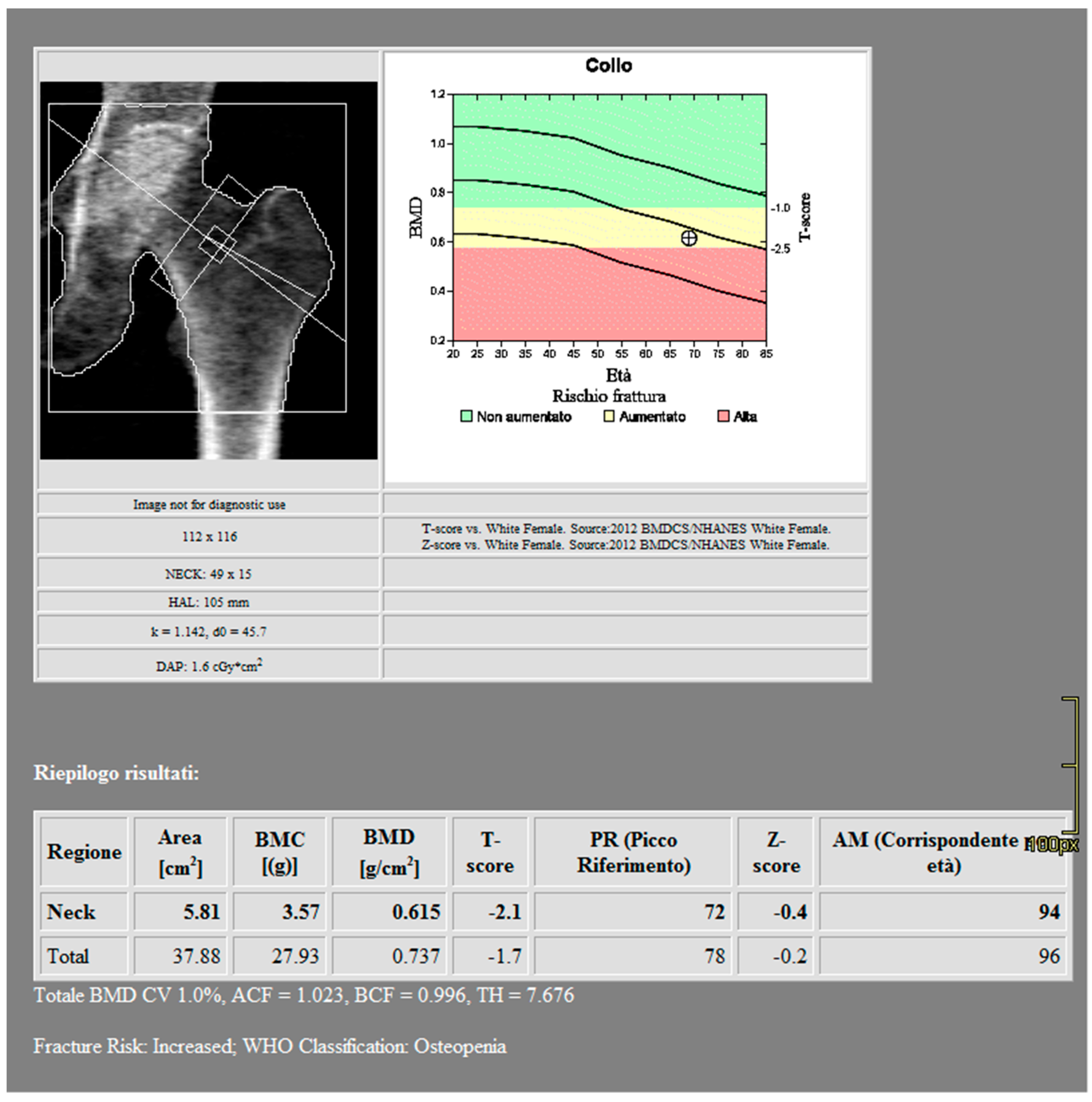Click the Neck T-score value -2.1

[504, 911]
